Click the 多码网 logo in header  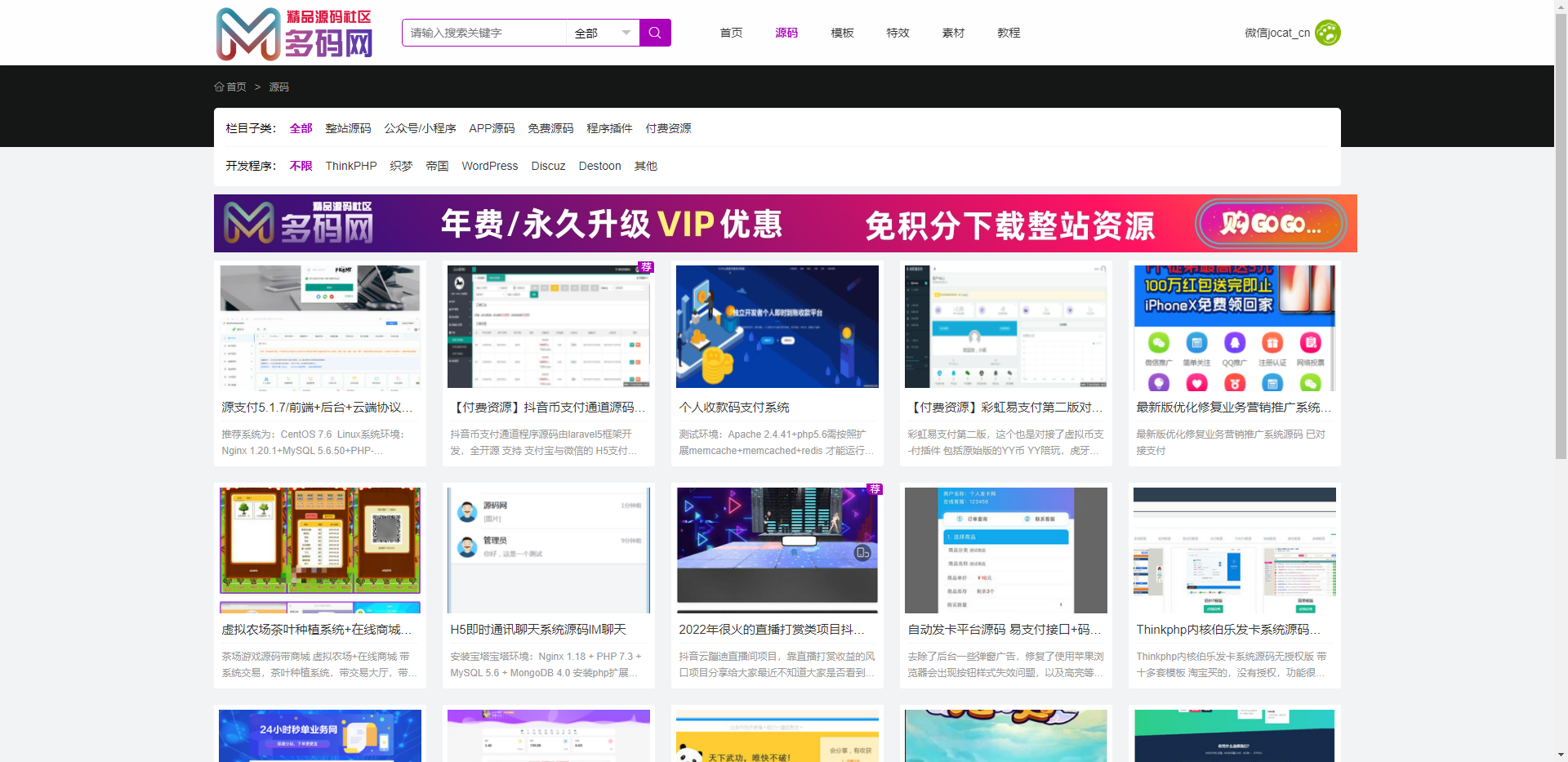(x=294, y=33)
